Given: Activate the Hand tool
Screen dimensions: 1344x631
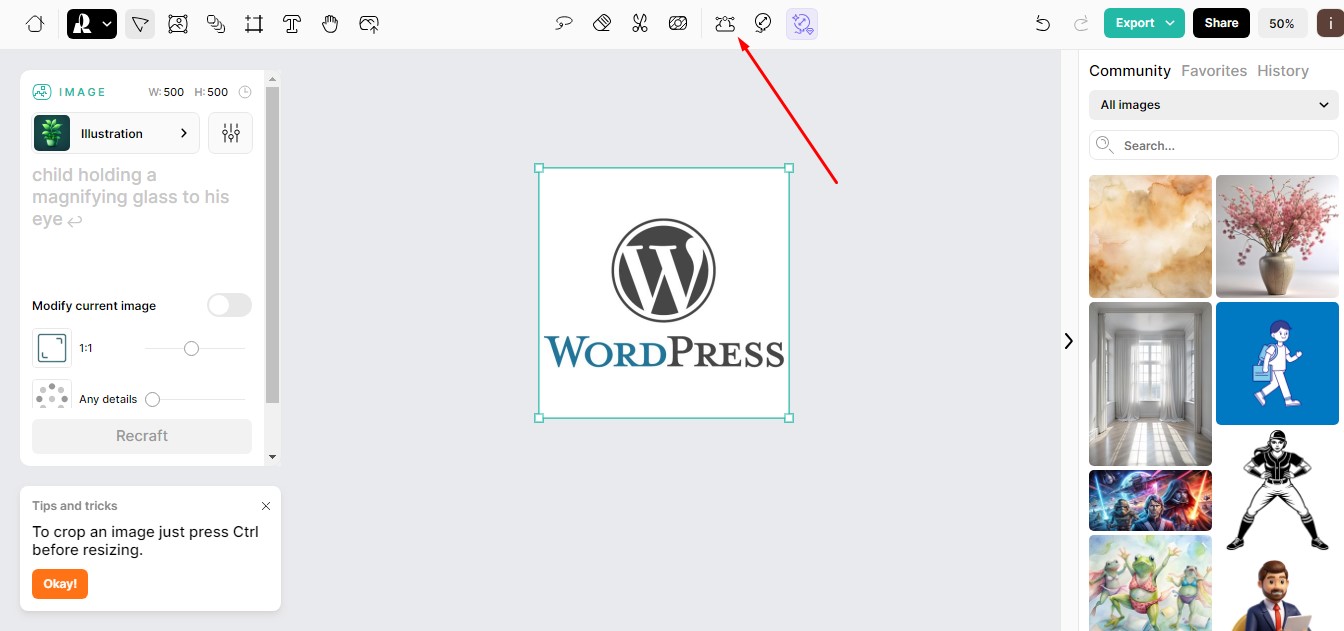Looking at the screenshot, I should 330,22.
